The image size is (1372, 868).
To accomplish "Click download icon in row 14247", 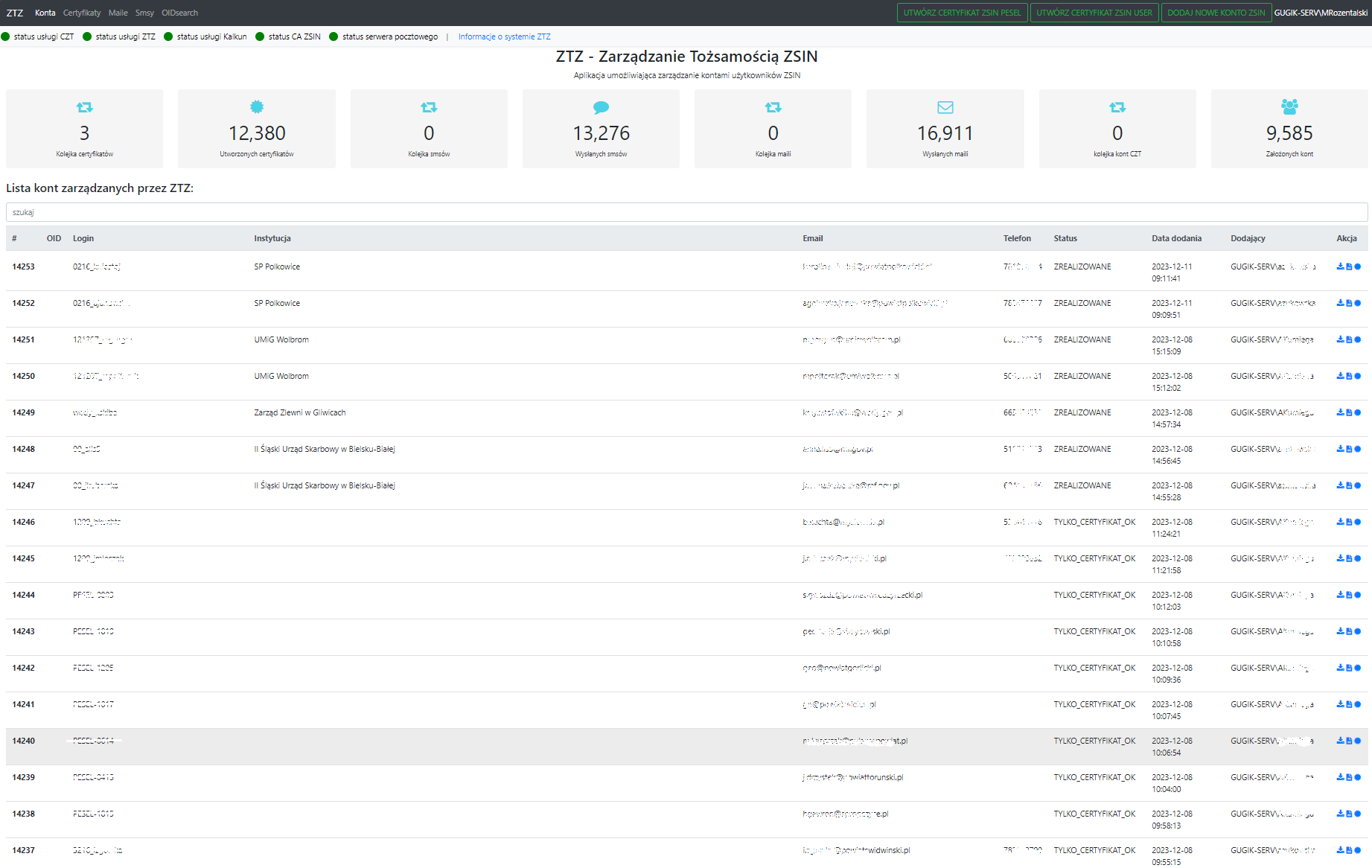I will pos(1340,485).
